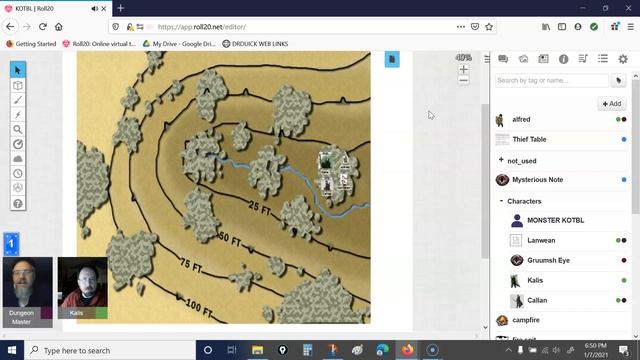Image resolution: width=640 pixels, height=360 pixels.
Task: Open the Help question mark tool
Action: coord(18,203)
